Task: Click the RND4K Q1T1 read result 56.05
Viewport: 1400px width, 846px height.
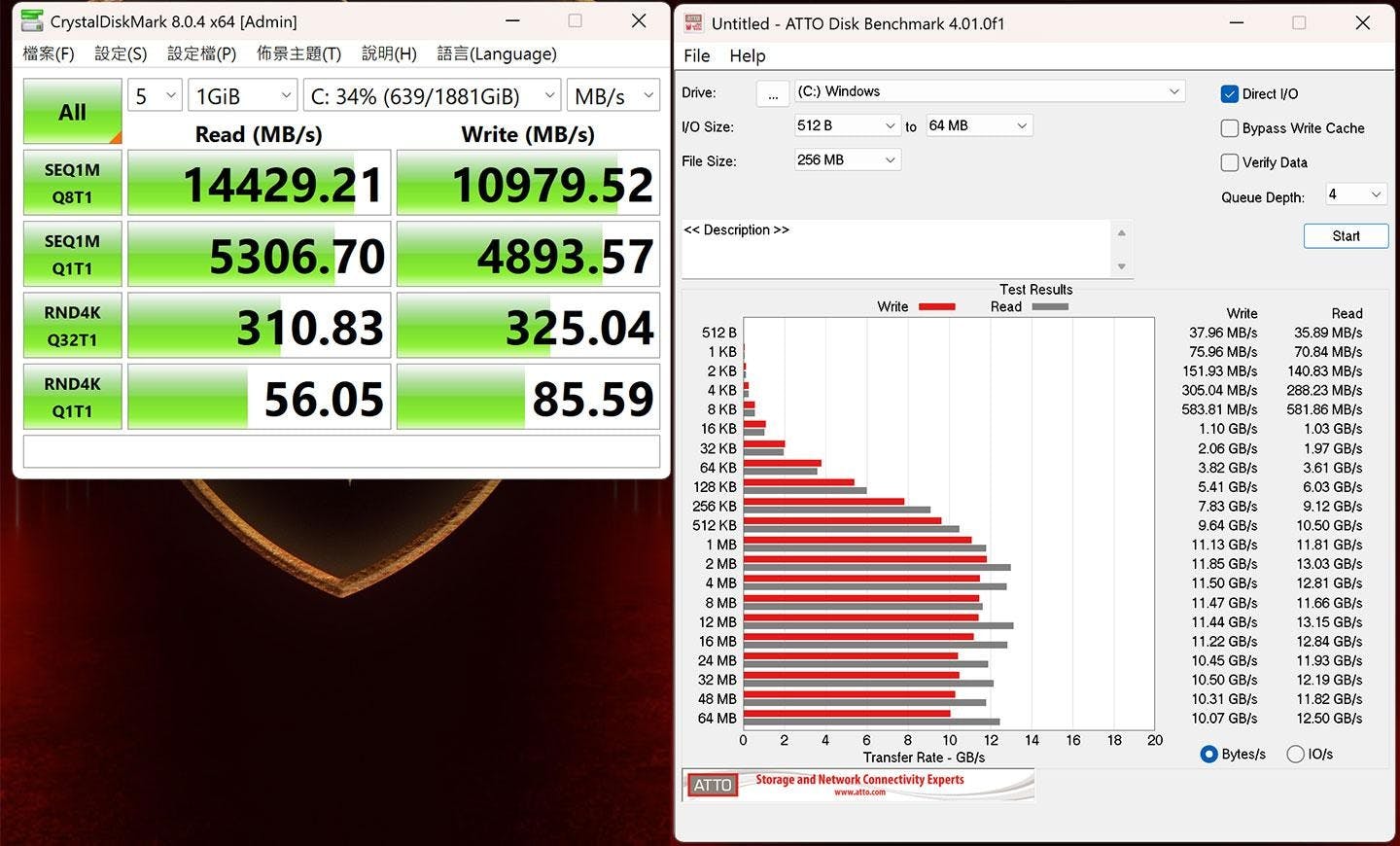Action: pyautogui.click(x=260, y=397)
